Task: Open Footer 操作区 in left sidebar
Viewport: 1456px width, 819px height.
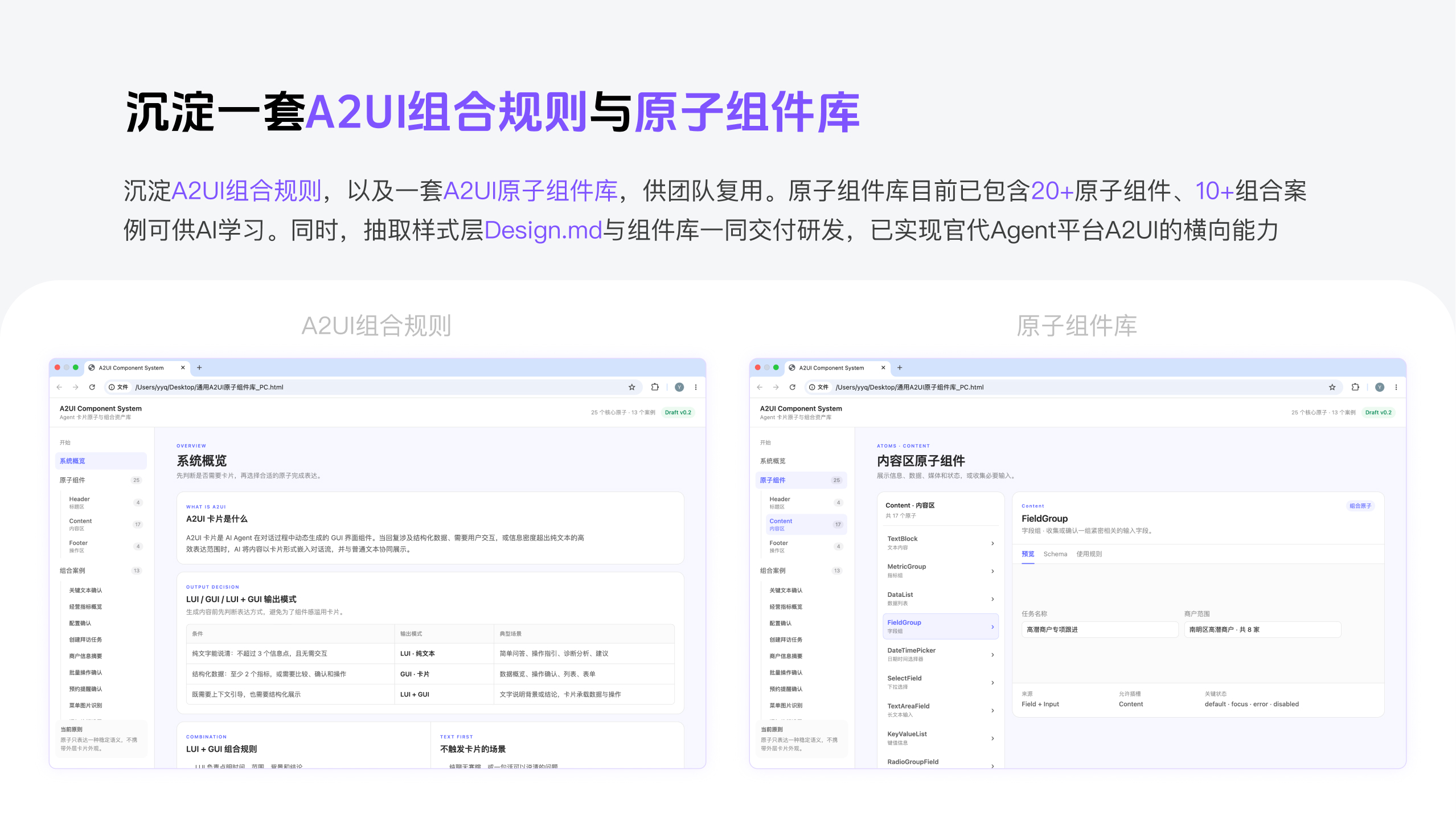Action: click(x=105, y=547)
